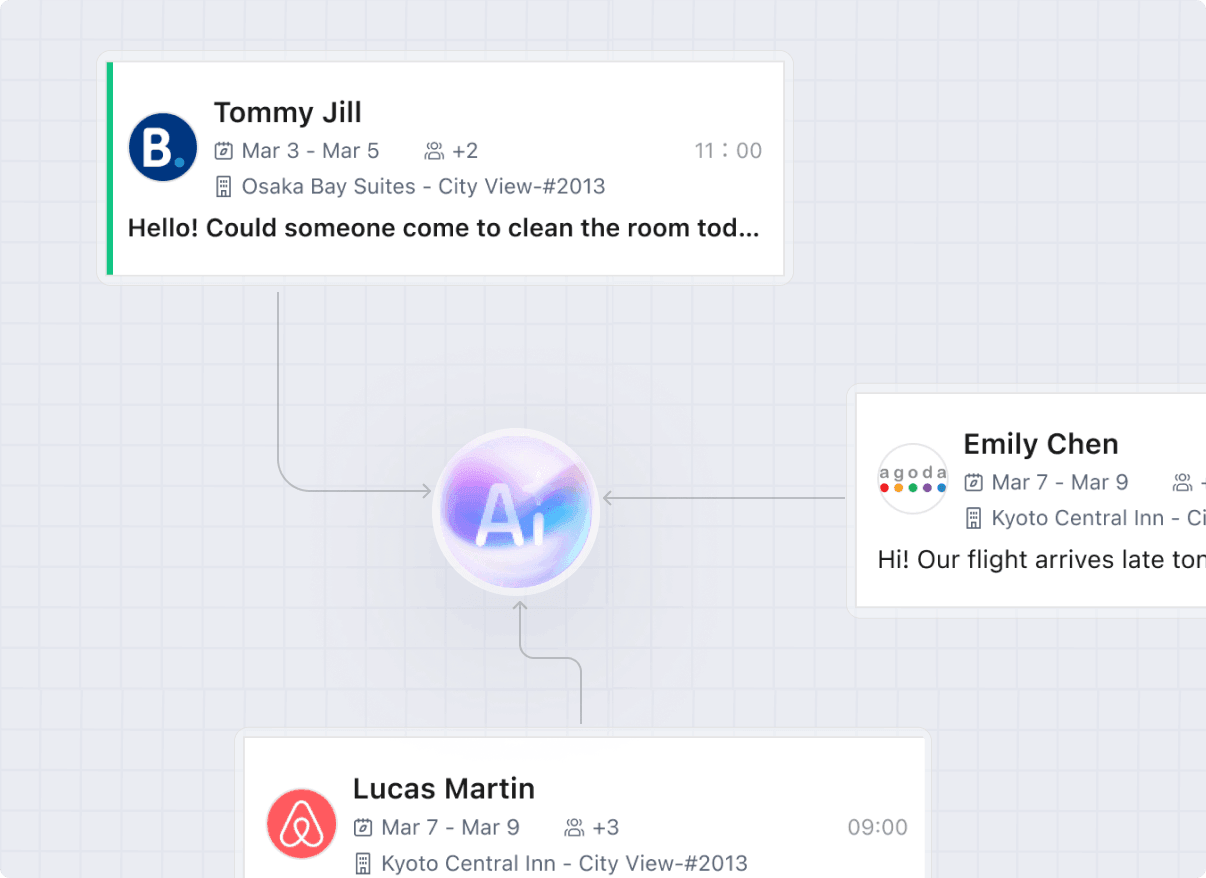Open the room cleaning request message

click(x=443, y=228)
